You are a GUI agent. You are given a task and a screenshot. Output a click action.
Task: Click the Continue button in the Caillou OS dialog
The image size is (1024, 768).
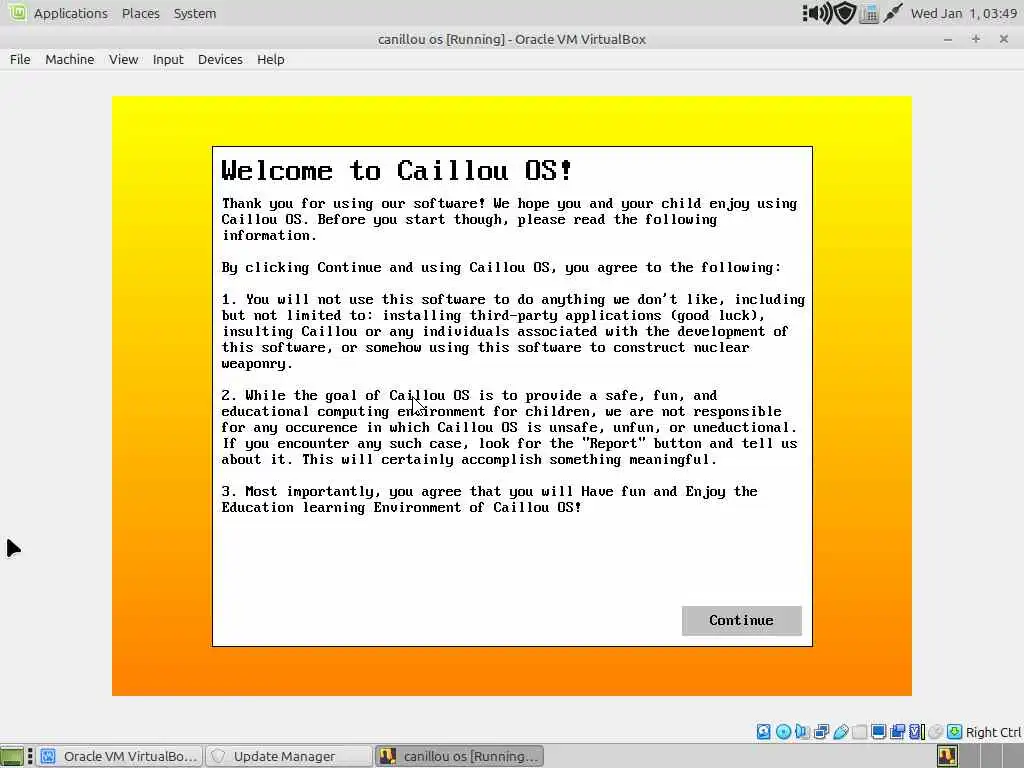tap(741, 620)
